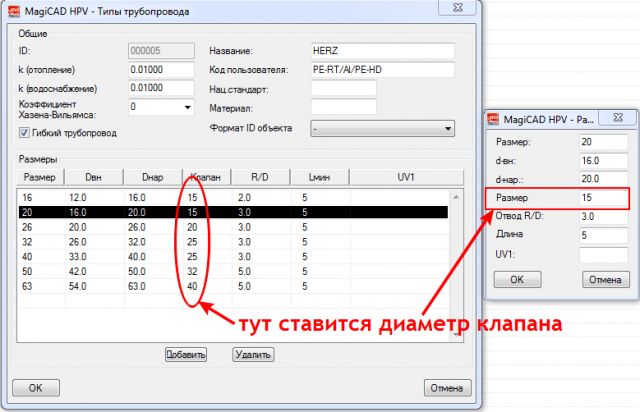Click the R/D column header
The width and height of the screenshot is (640, 412).
click(260, 177)
